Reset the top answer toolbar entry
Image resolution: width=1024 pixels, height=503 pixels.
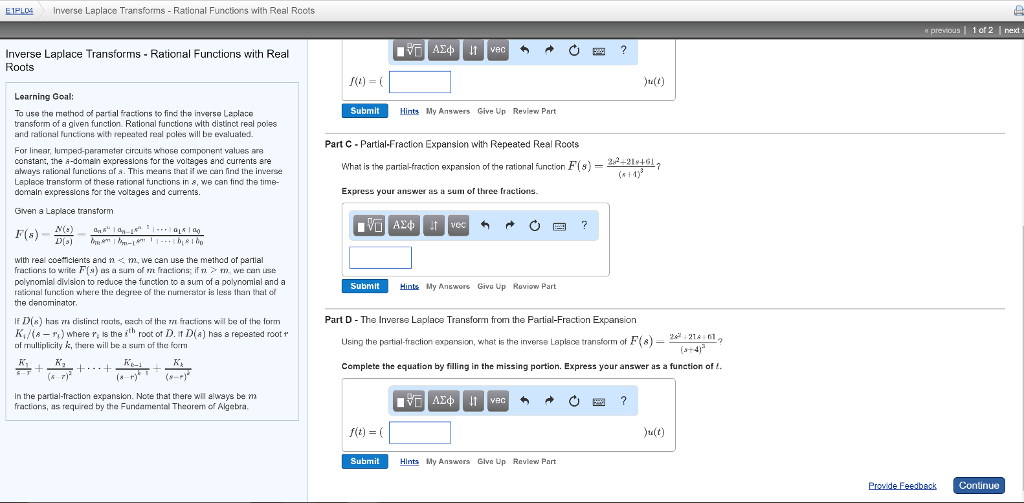(x=574, y=50)
